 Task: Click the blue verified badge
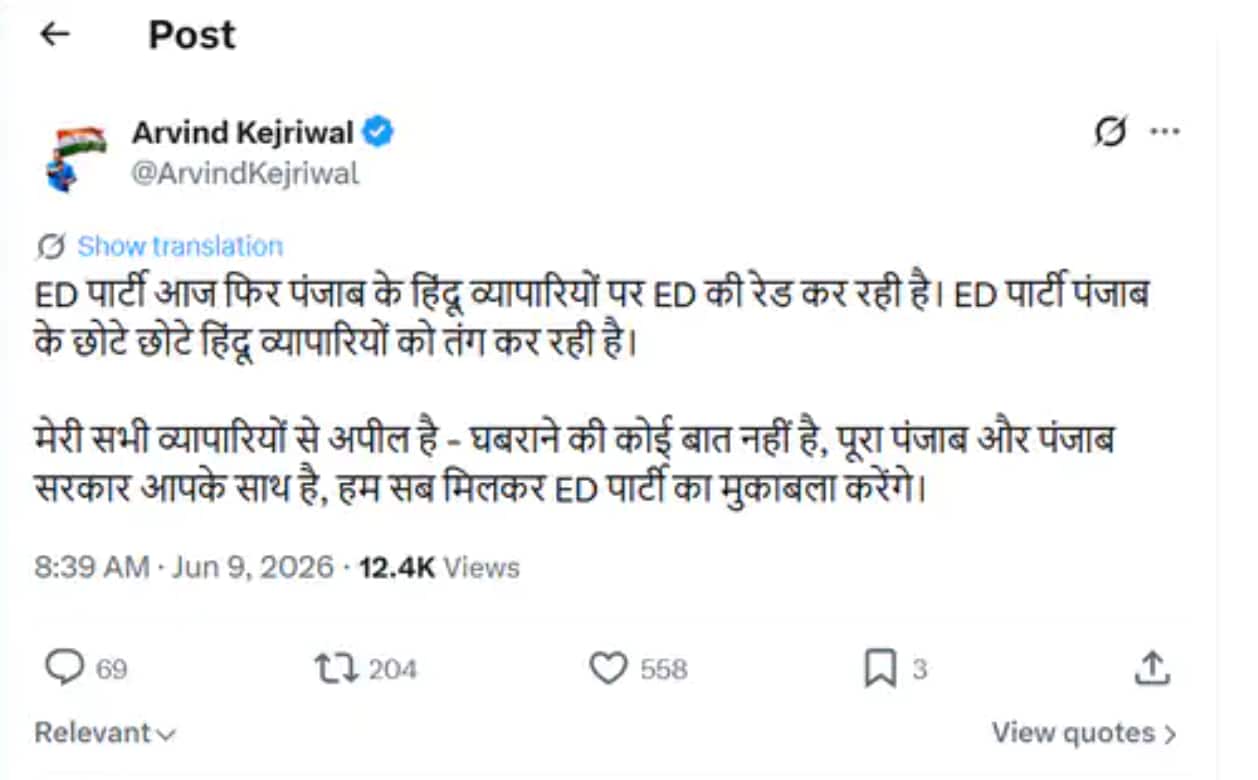pyautogui.click(x=378, y=132)
